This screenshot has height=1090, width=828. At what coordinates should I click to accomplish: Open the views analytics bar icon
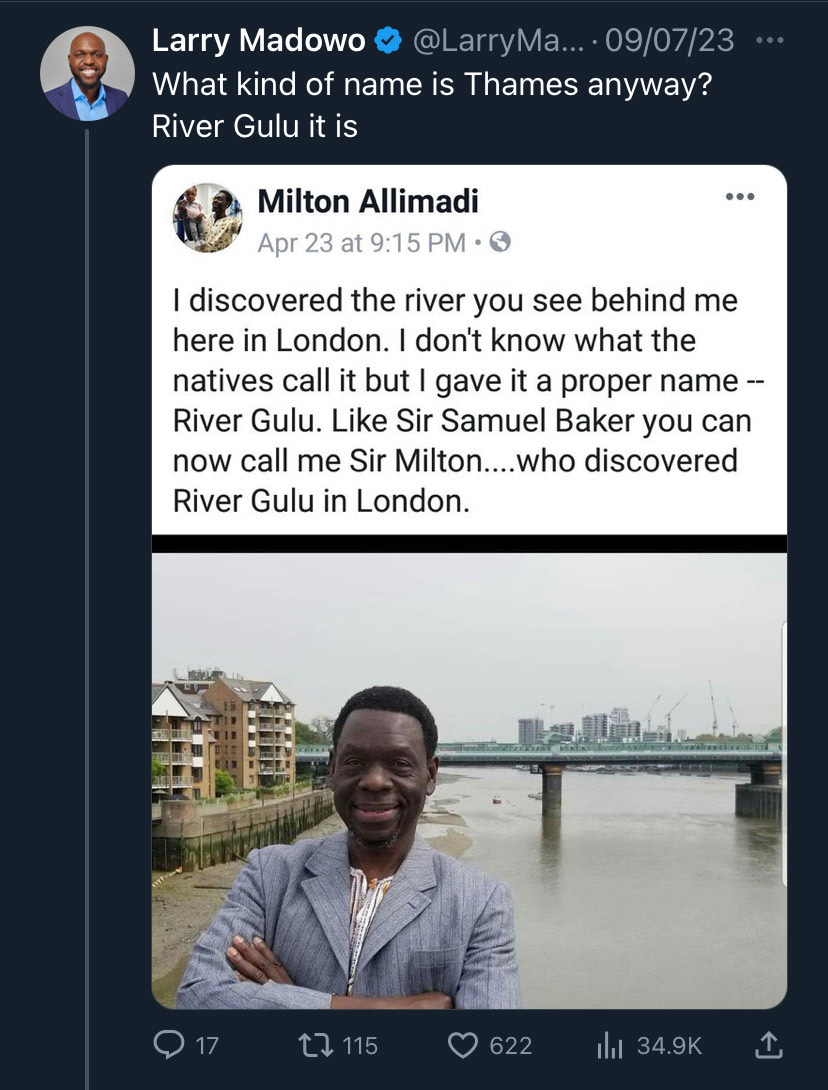tap(609, 1045)
